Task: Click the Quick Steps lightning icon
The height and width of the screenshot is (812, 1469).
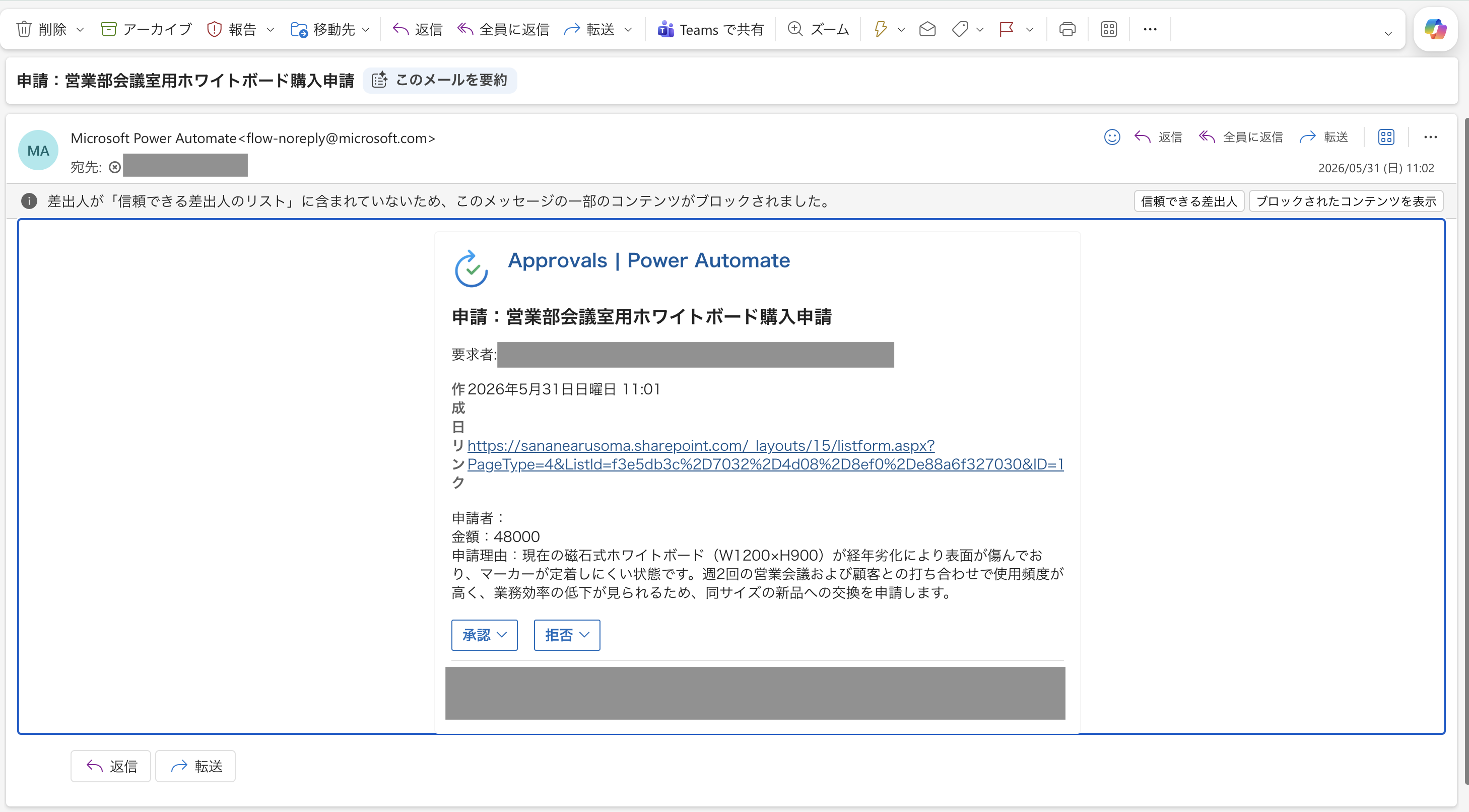Action: pyautogui.click(x=881, y=29)
